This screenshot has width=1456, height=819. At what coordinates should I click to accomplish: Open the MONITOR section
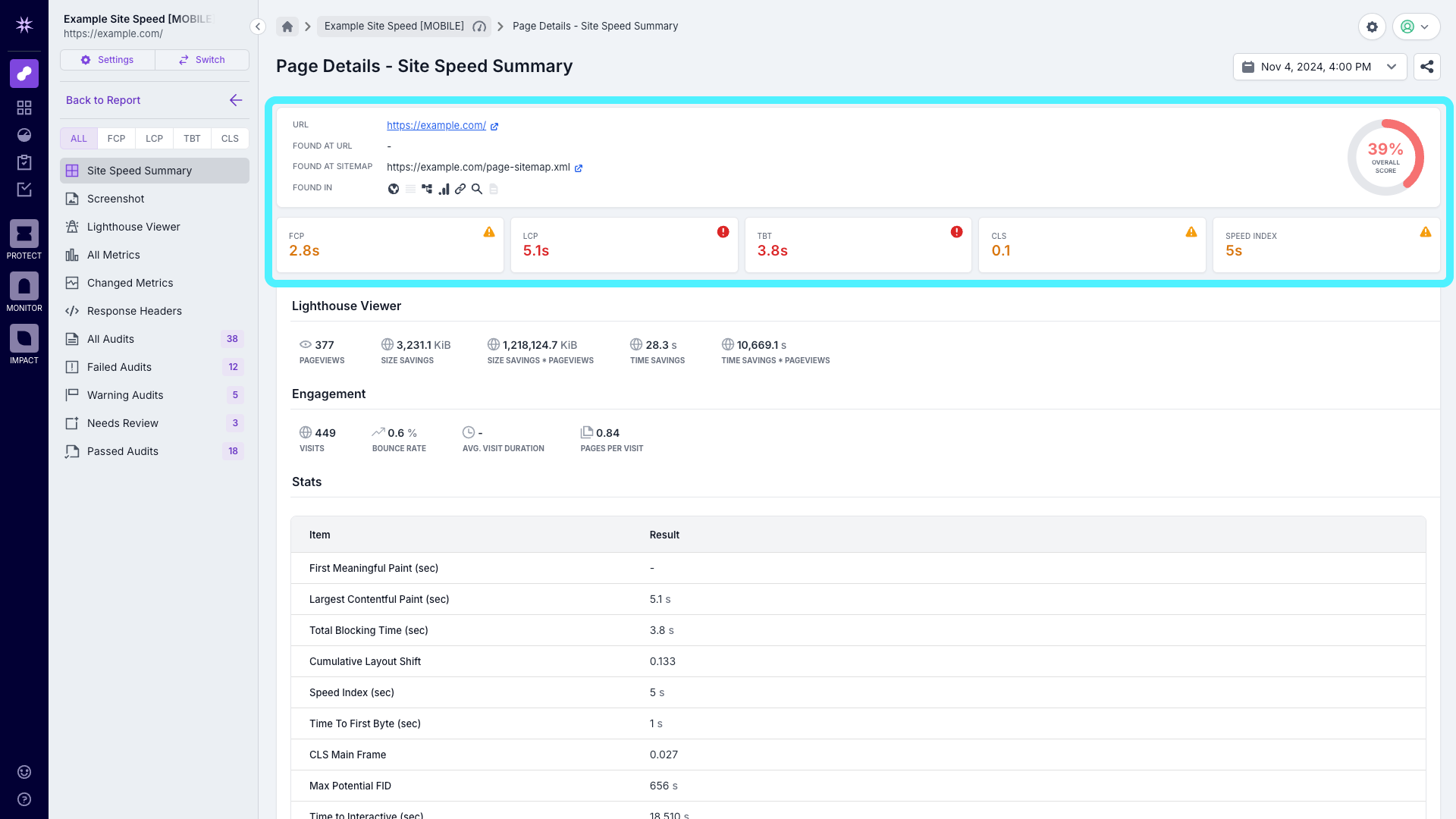(x=24, y=292)
